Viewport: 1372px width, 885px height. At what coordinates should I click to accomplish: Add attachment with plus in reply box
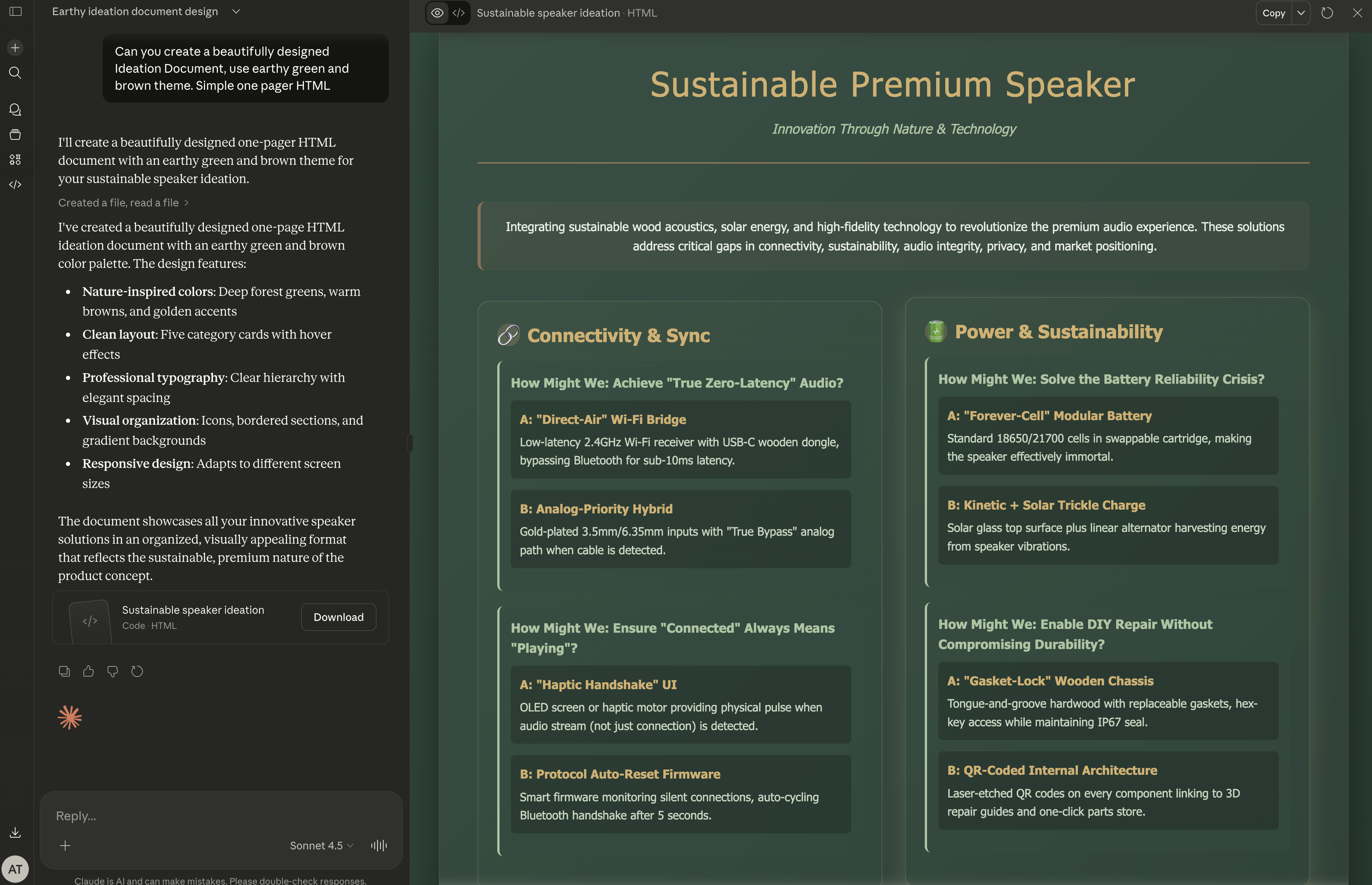tap(66, 845)
